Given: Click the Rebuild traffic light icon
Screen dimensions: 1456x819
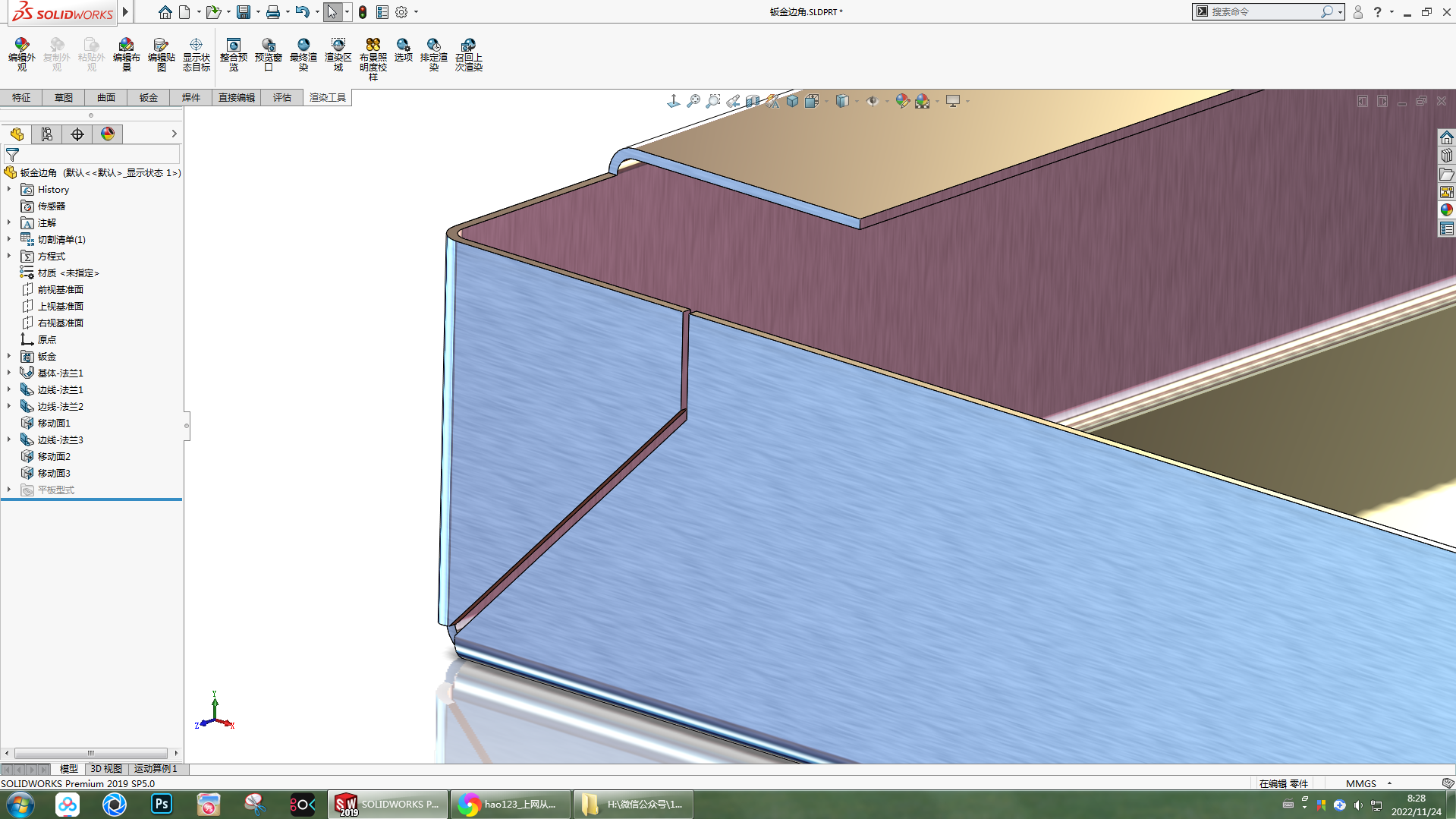Looking at the screenshot, I should click(x=363, y=12).
